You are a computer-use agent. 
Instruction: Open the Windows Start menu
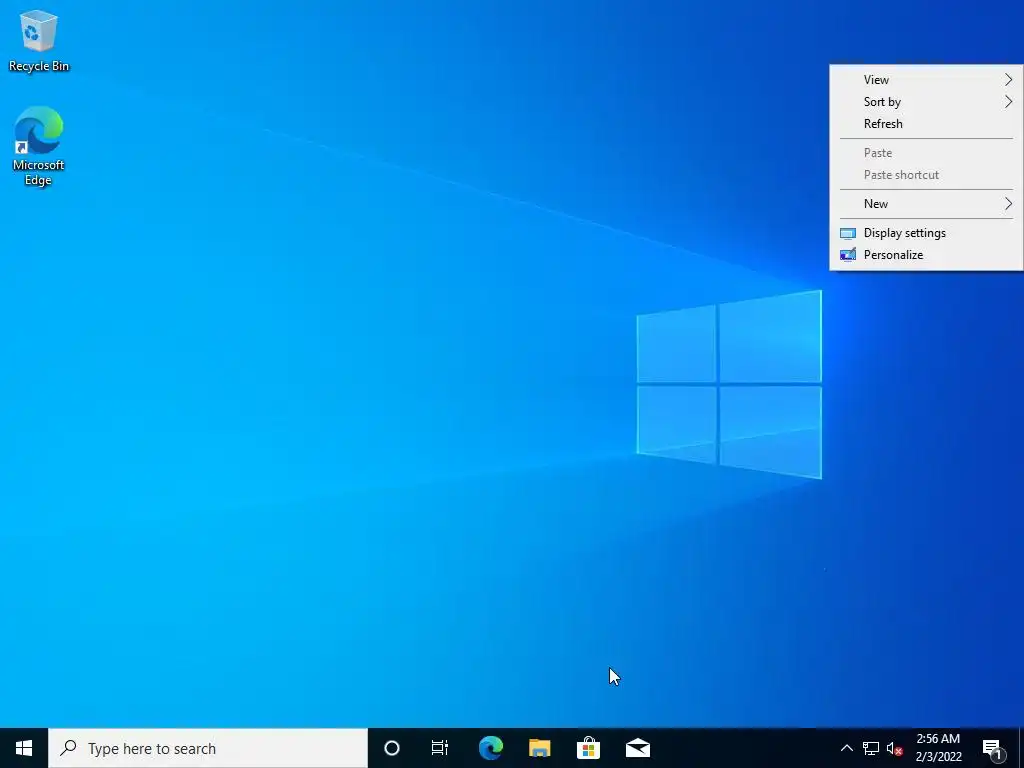tap(24, 748)
